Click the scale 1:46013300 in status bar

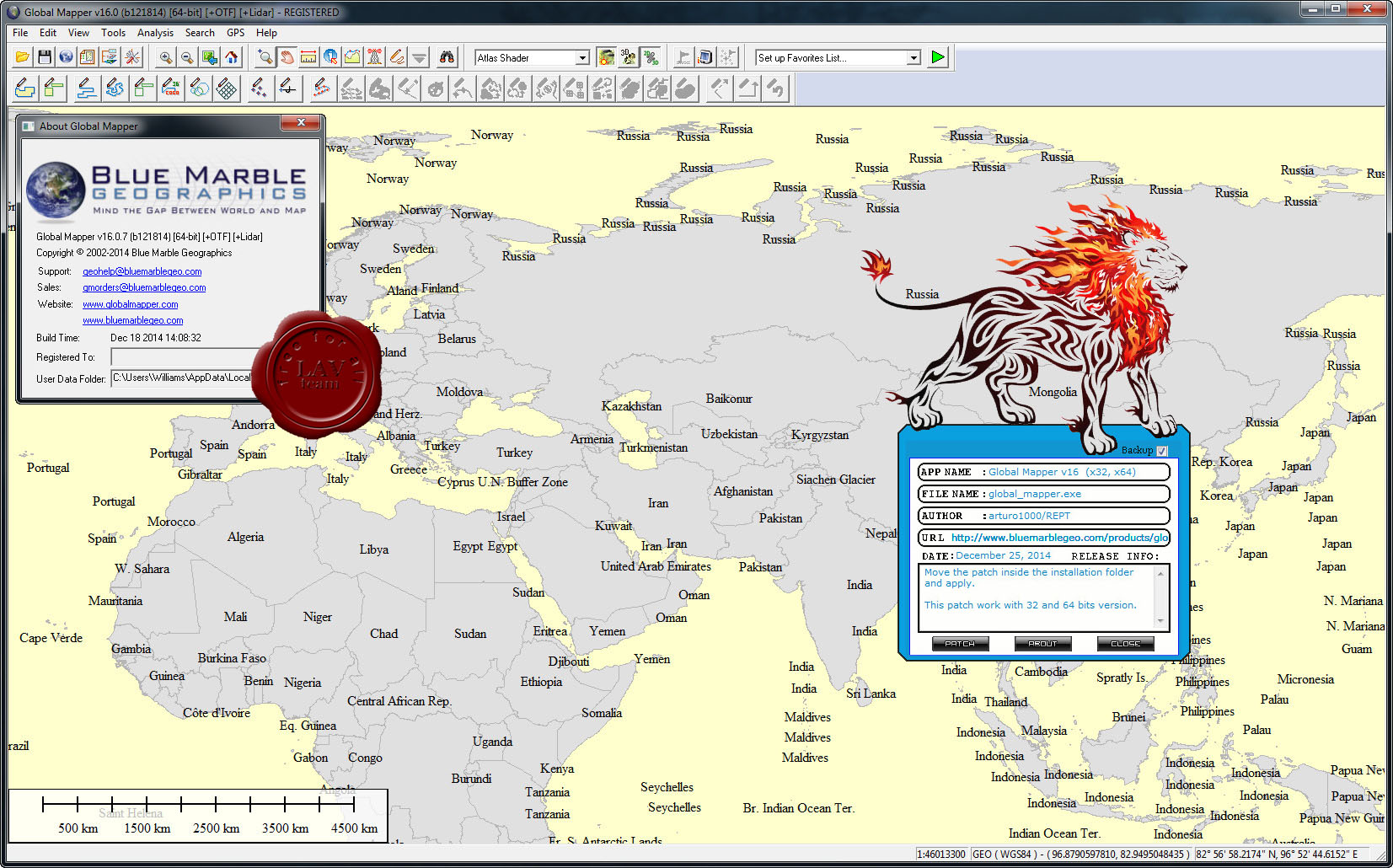tap(941, 855)
